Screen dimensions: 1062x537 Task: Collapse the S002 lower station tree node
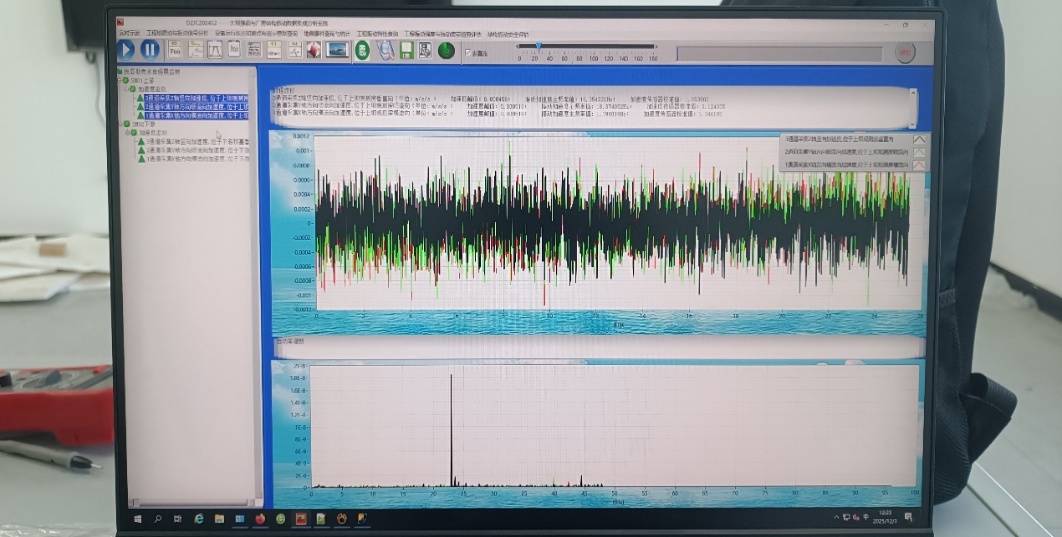coord(122,124)
